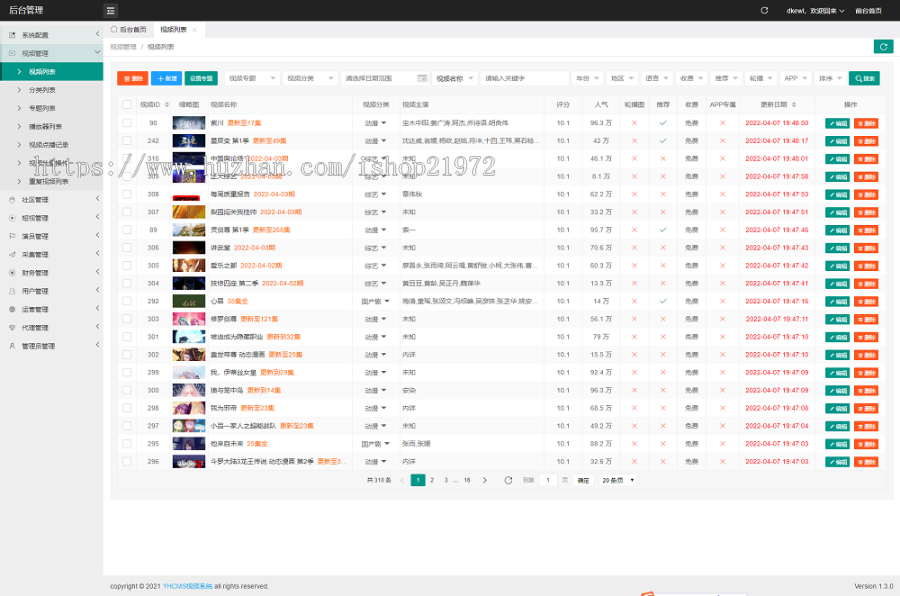Viewport: 900px width, 596px height.
Task: Click the 设置专题 button
Action: click(x=201, y=78)
